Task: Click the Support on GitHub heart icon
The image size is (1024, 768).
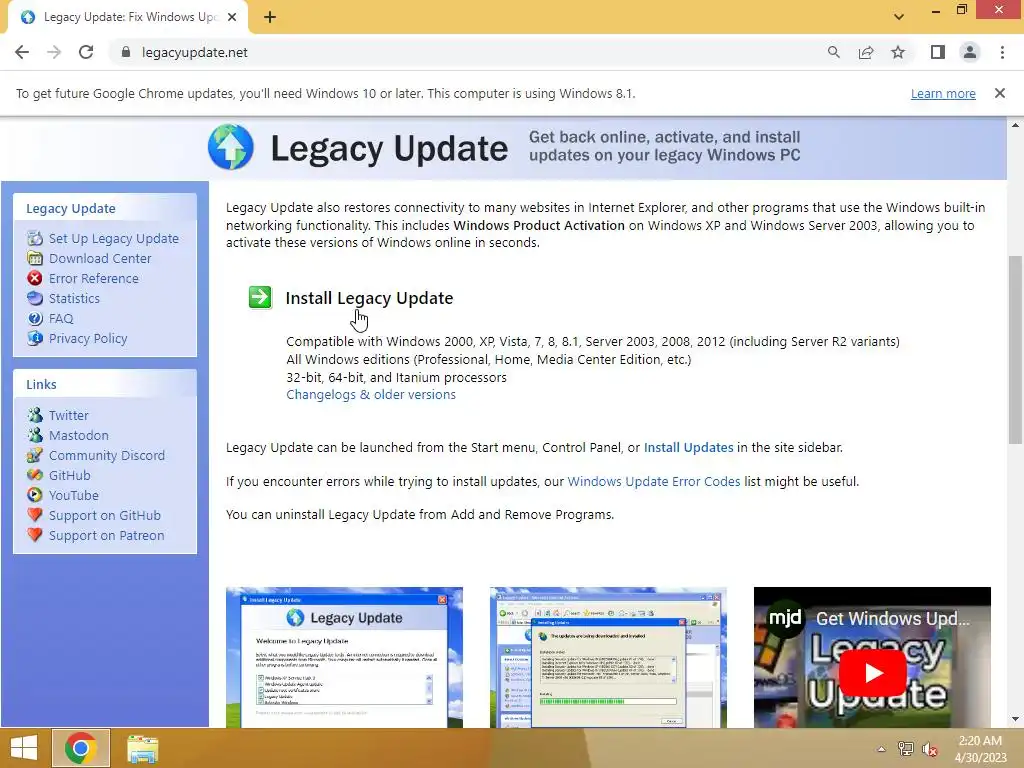Action: click(35, 515)
